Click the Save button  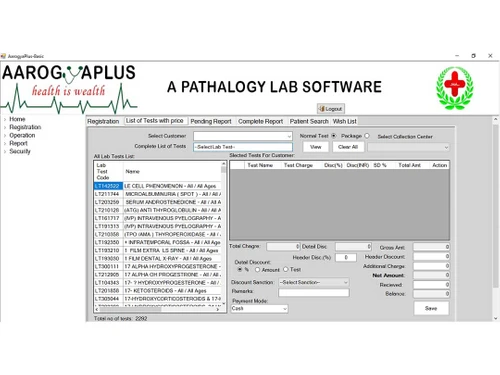pyautogui.click(x=431, y=308)
